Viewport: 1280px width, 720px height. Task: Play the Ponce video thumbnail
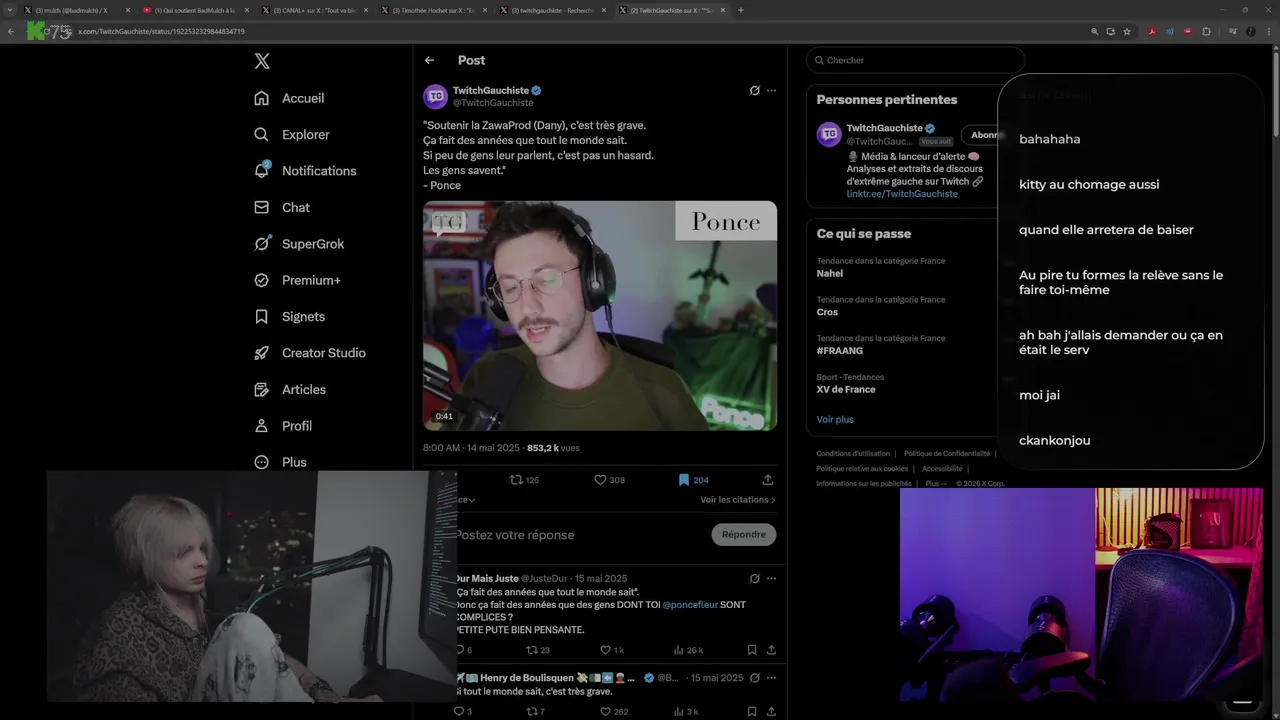(600, 316)
